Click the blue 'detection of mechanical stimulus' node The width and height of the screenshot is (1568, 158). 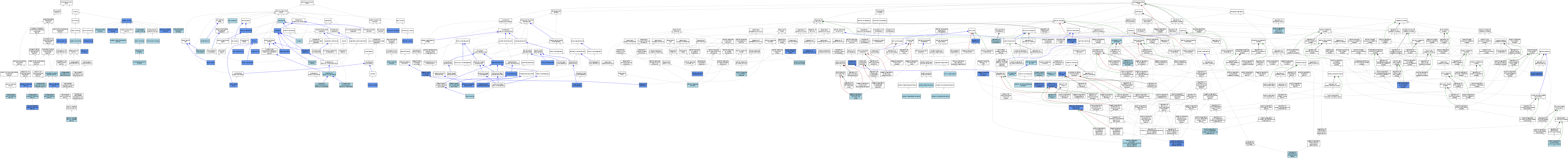(810, 52)
